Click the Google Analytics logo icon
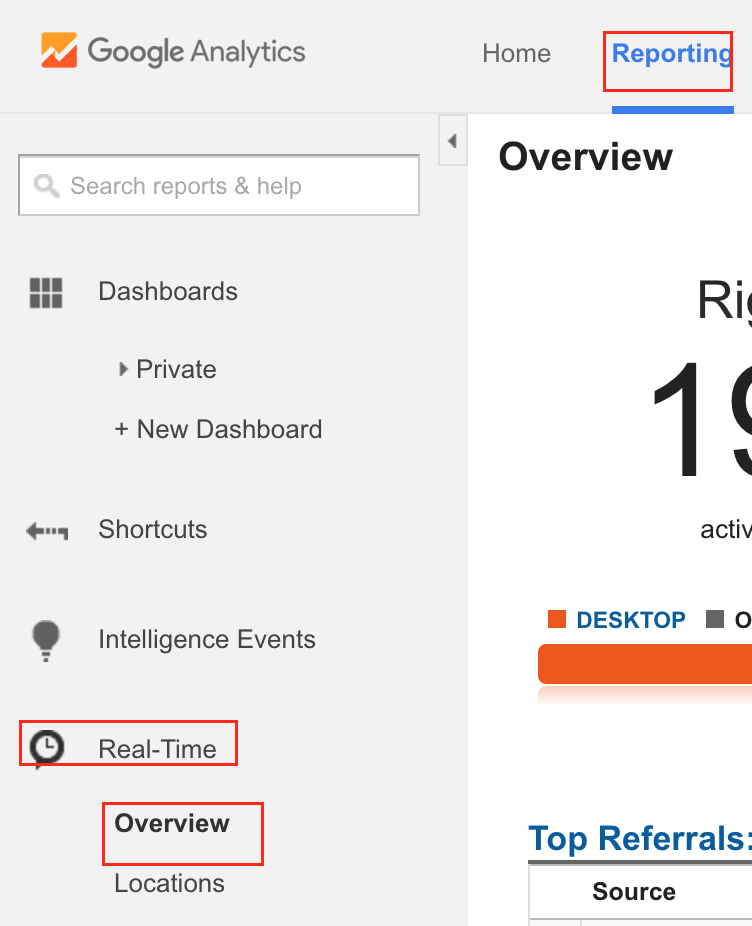This screenshot has width=752, height=926. [x=59, y=50]
